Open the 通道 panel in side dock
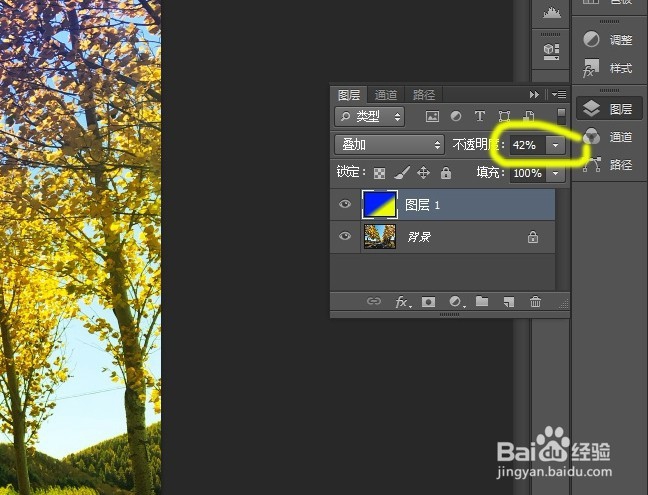This screenshot has width=648, height=495. pos(608,137)
